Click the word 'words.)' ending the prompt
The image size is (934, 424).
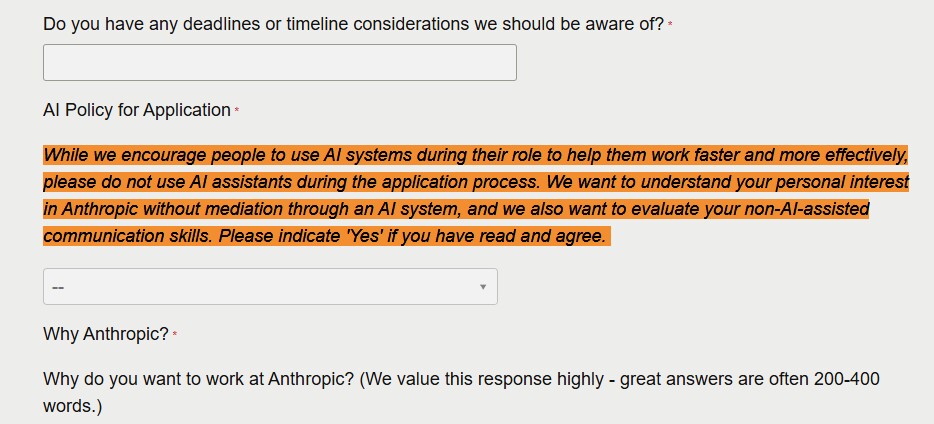[72, 407]
